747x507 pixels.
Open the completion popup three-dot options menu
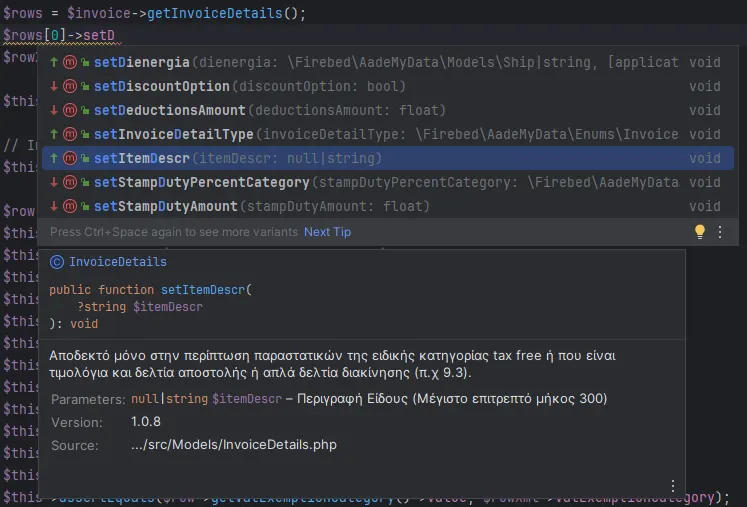pyautogui.click(x=720, y=231)
